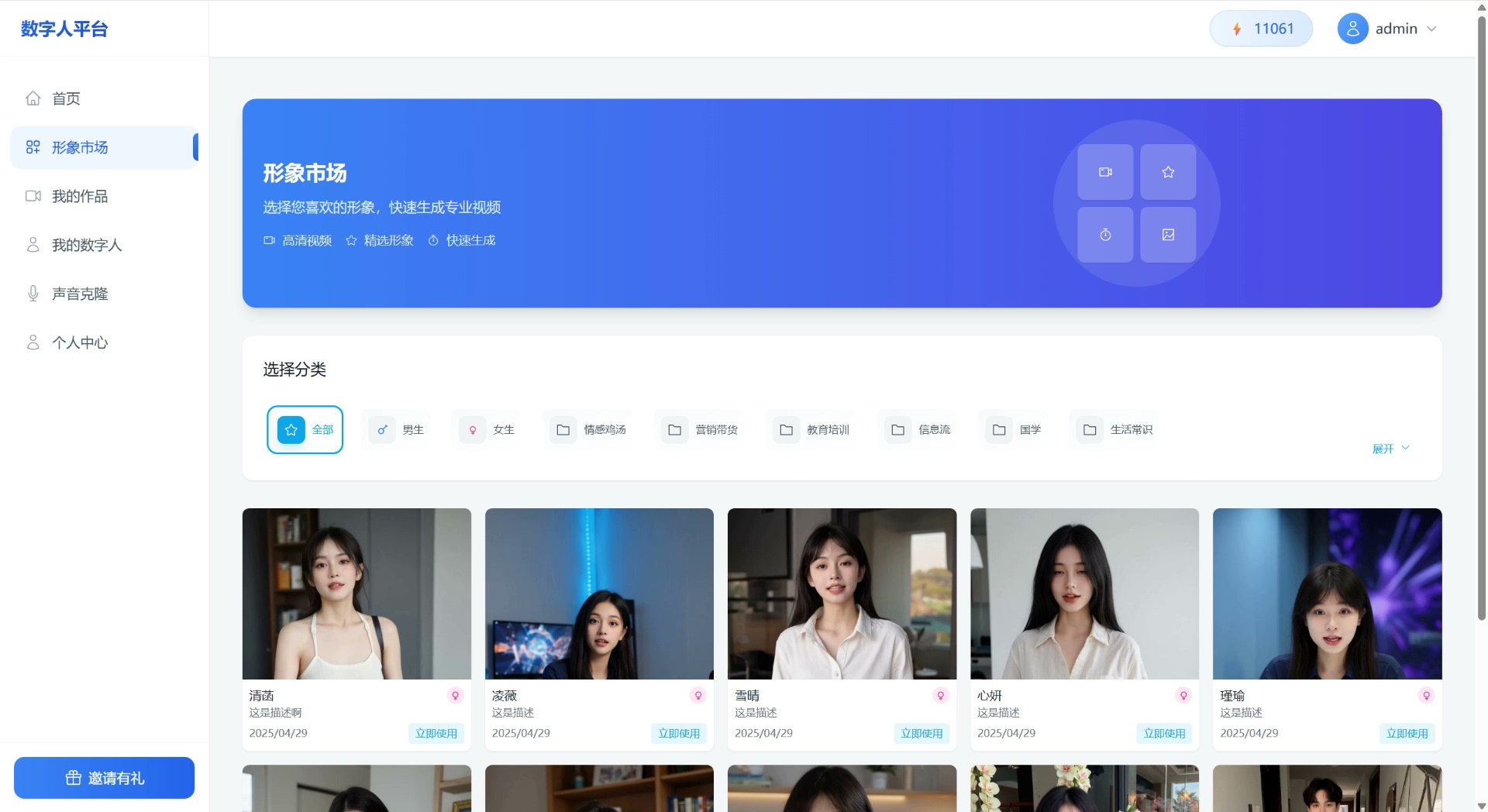The height and width of the screenshot is (812, 1488).
Task: Open the 凌薇 avatar thumbnail
Action: (599, 594)
